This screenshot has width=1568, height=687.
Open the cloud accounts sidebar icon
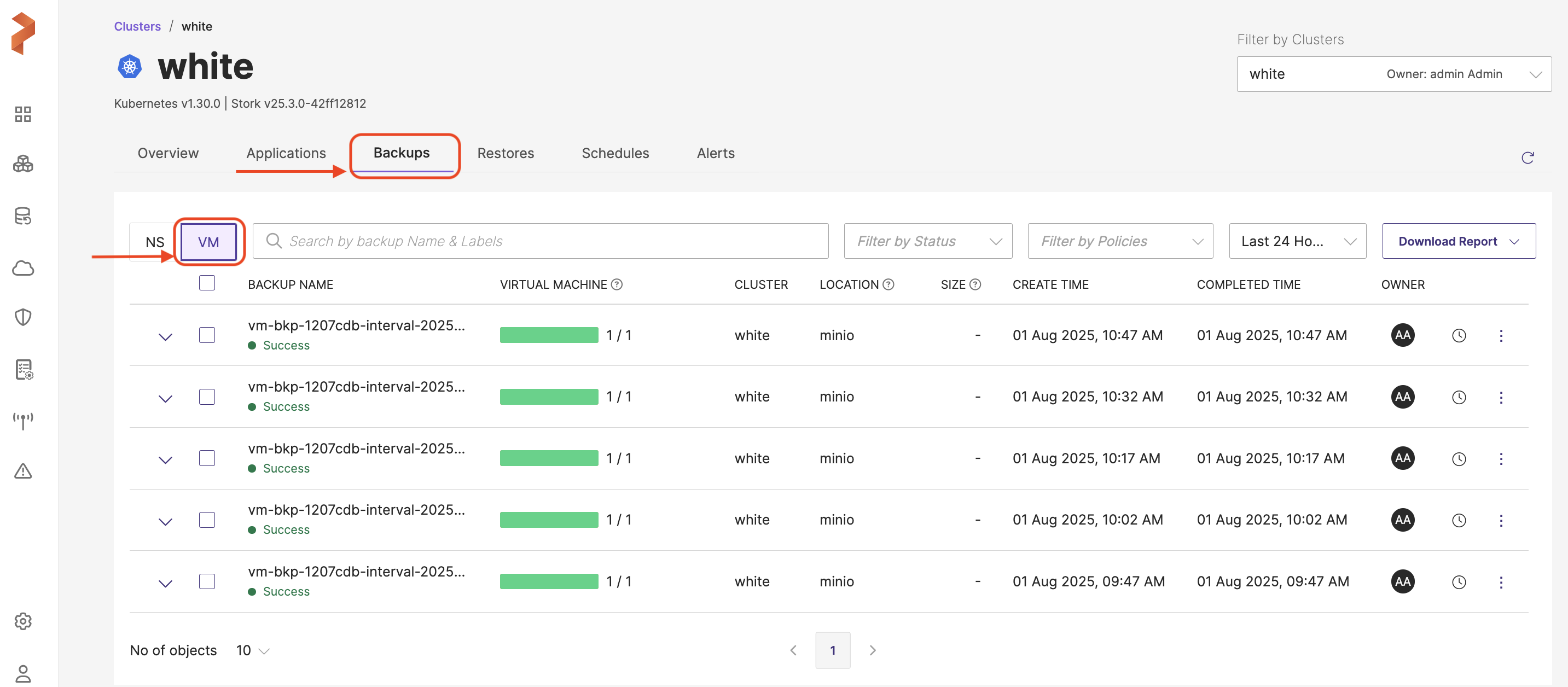pos(23,269)
